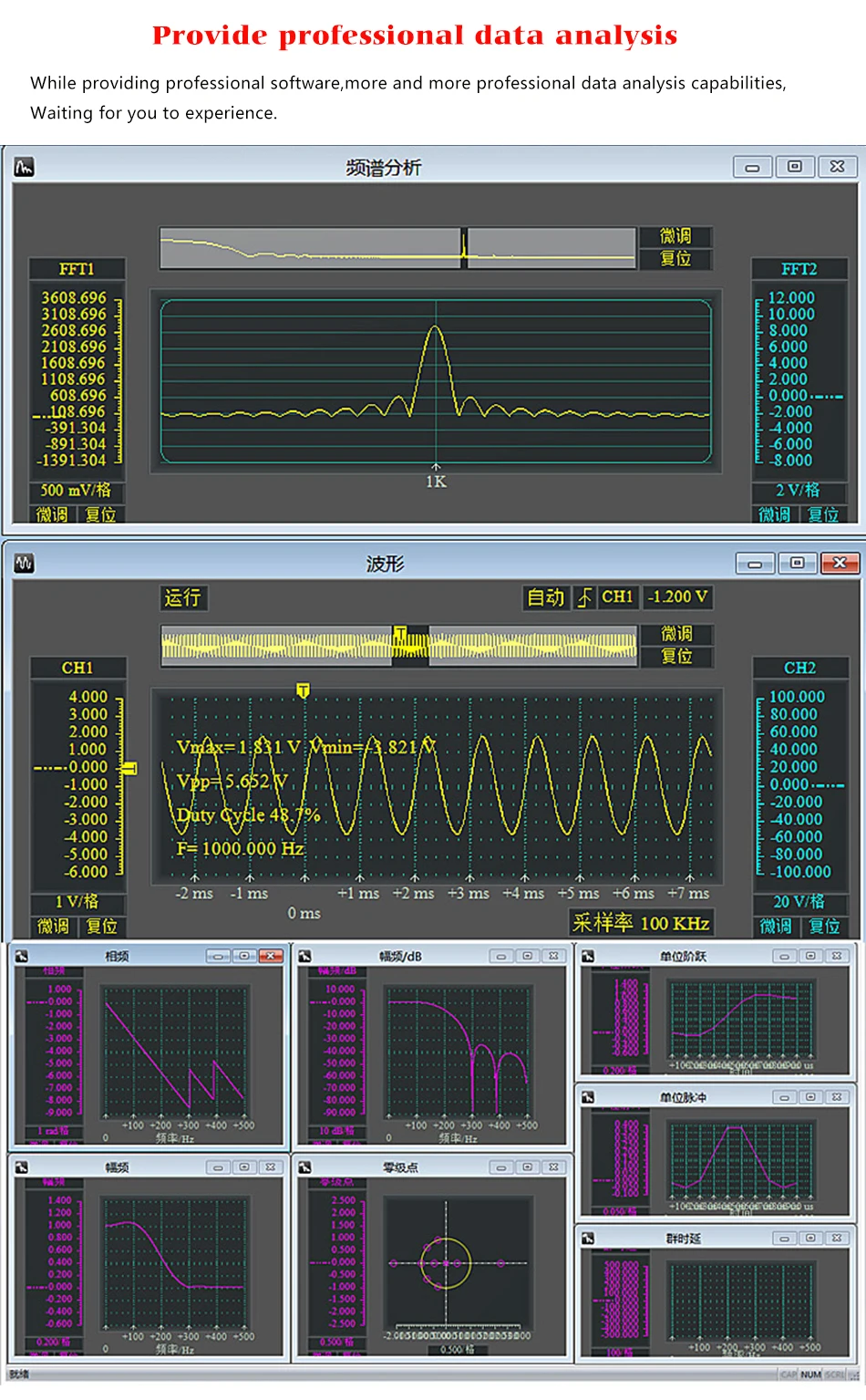Click the 单位阶跃 window's title icon
Image resolution: width=866 pixels, height=1400 pixels.
588,956
